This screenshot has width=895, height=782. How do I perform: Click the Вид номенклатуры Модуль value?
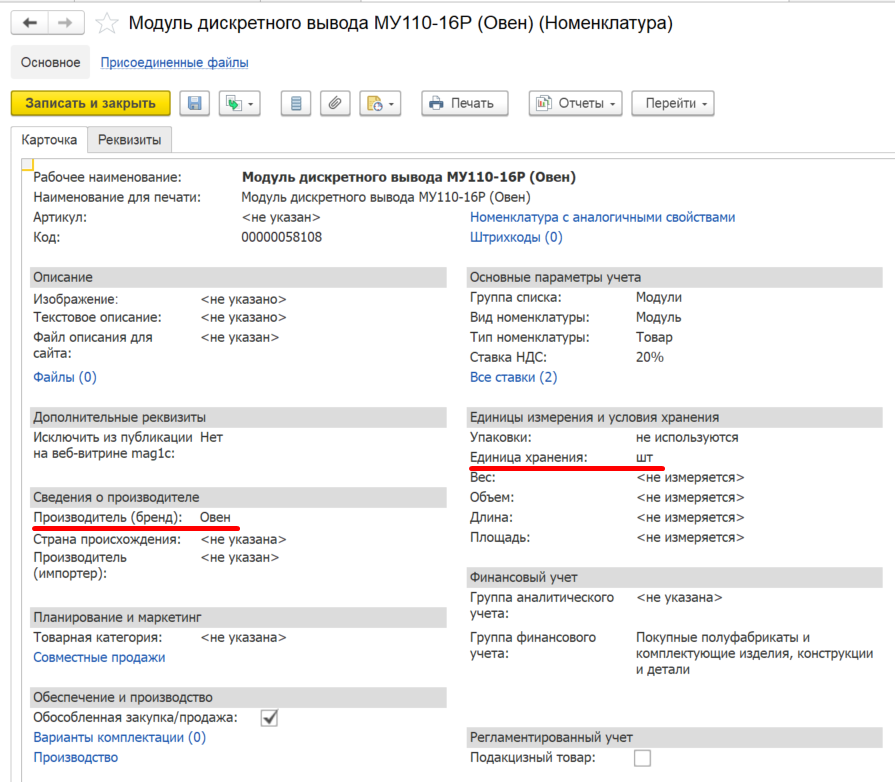[x=659, y=317]
